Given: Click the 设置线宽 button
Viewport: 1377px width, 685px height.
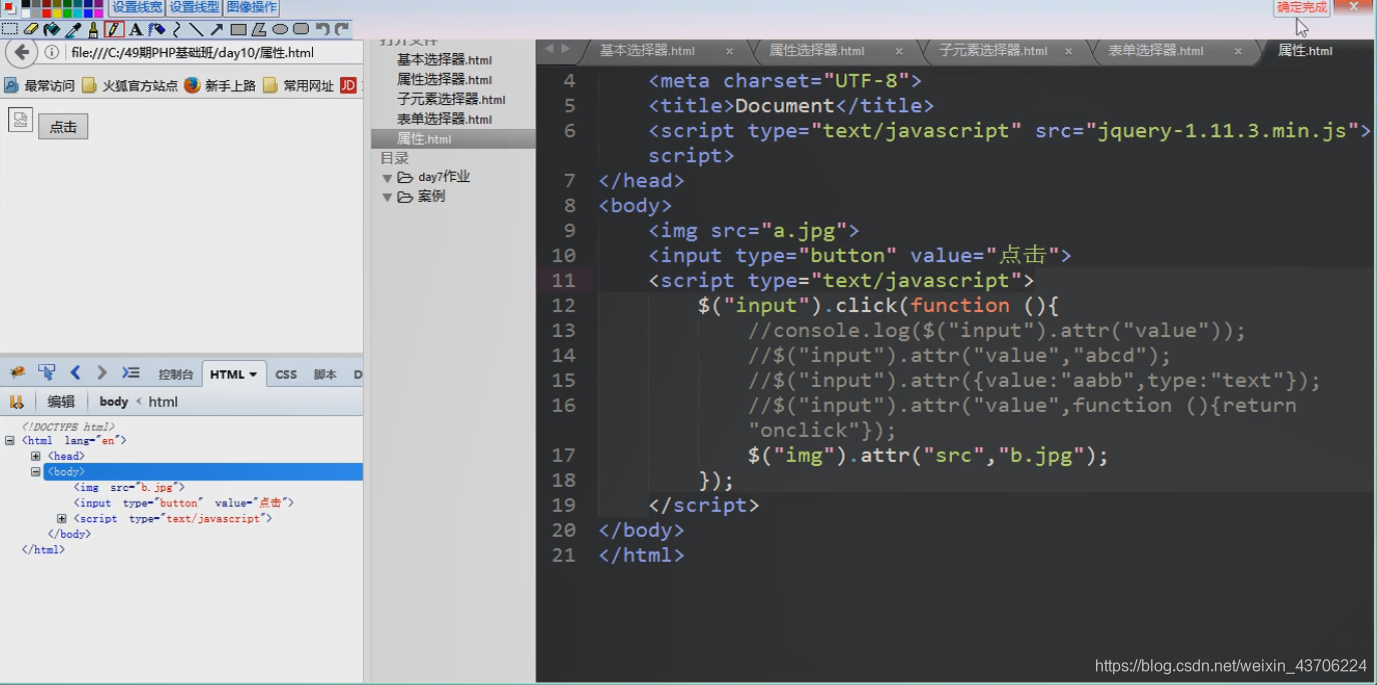Looking at the screenshot, I should coord(136,8).
